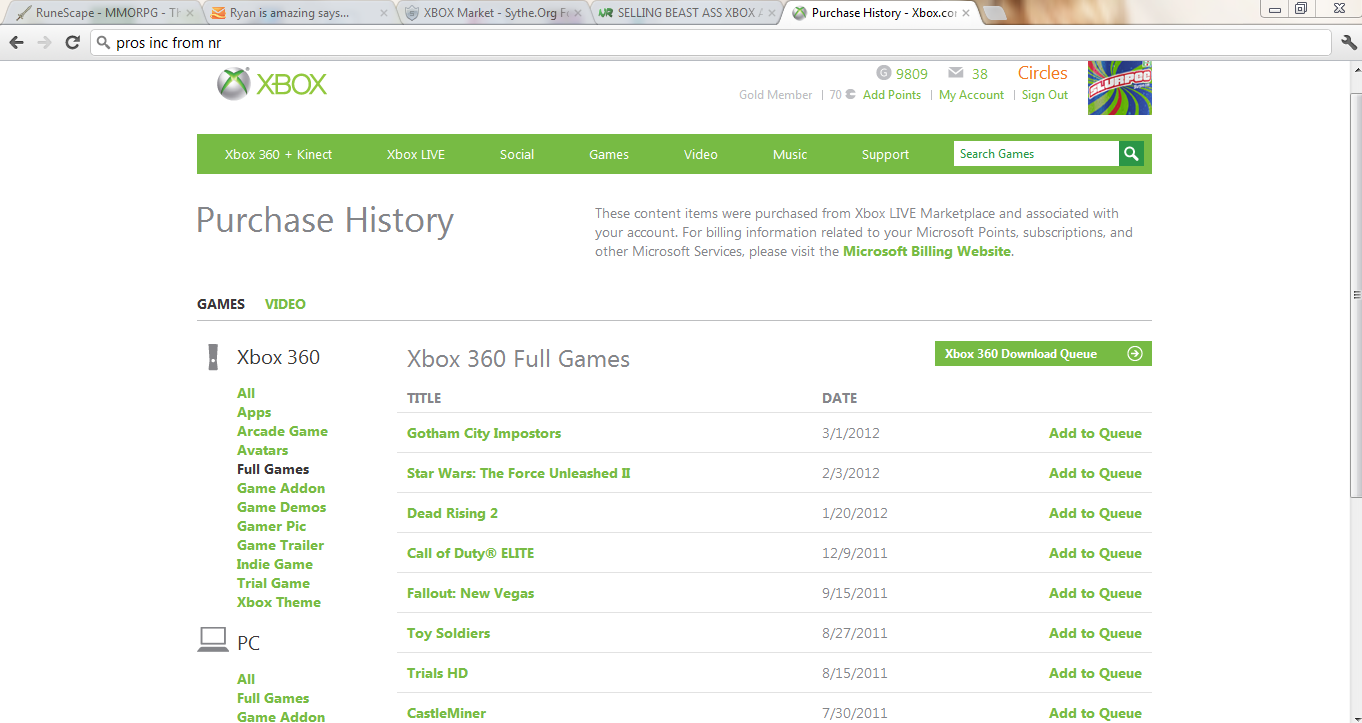The width and height of the screenshot is (1362, 723).
Task: Reload the current page
Action: coord(72,43)
